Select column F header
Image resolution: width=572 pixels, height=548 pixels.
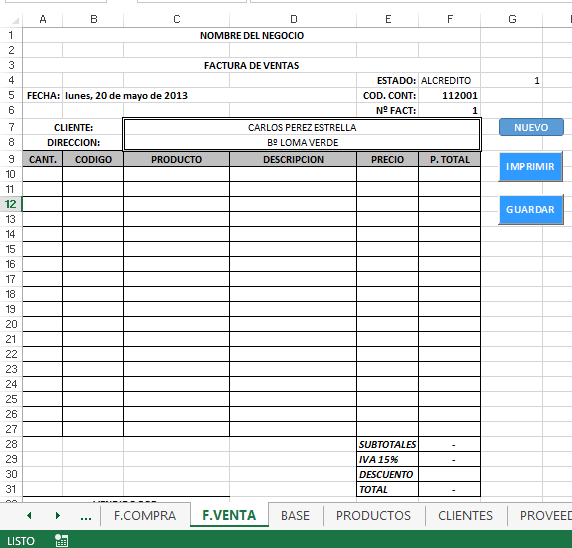click(450, 19)
